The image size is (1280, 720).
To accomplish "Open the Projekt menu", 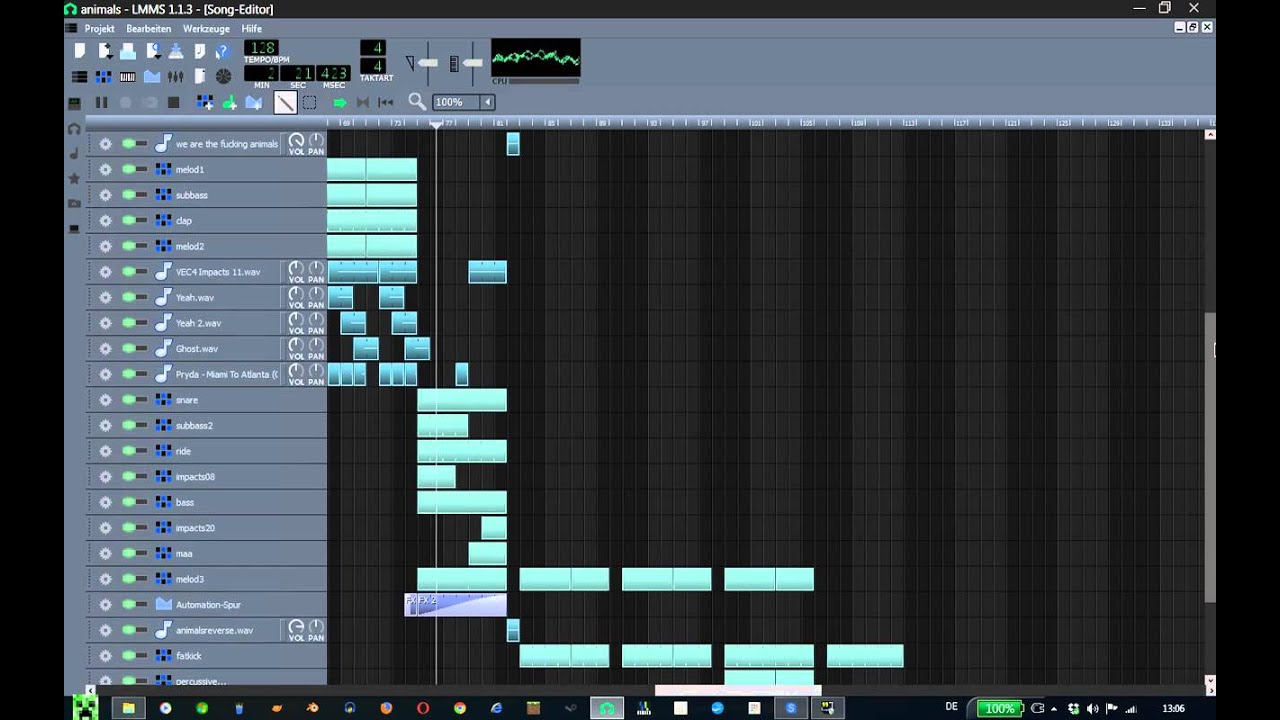I will point(99,29).
